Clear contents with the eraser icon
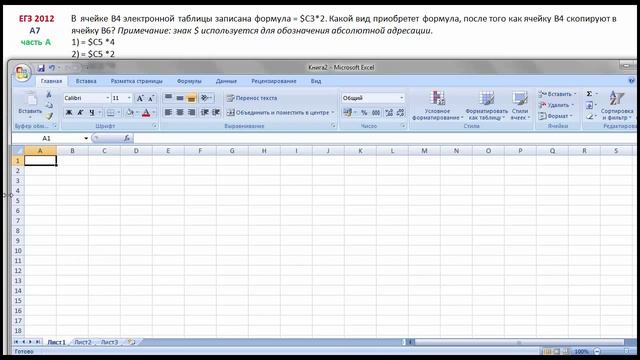 pyautogui.click(x=590, y=116)
